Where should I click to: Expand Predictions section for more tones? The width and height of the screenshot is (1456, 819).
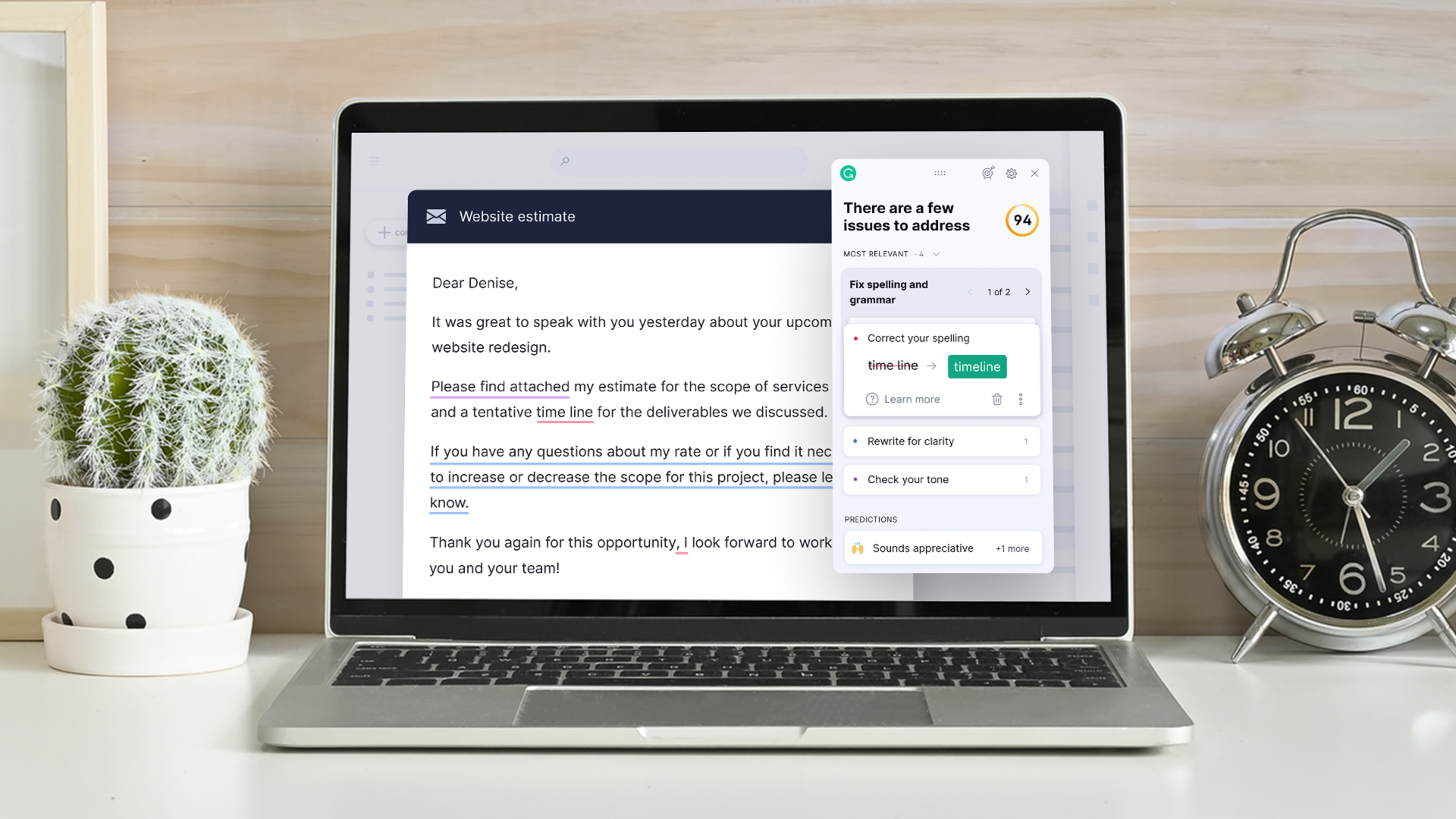click(1012, 548)
